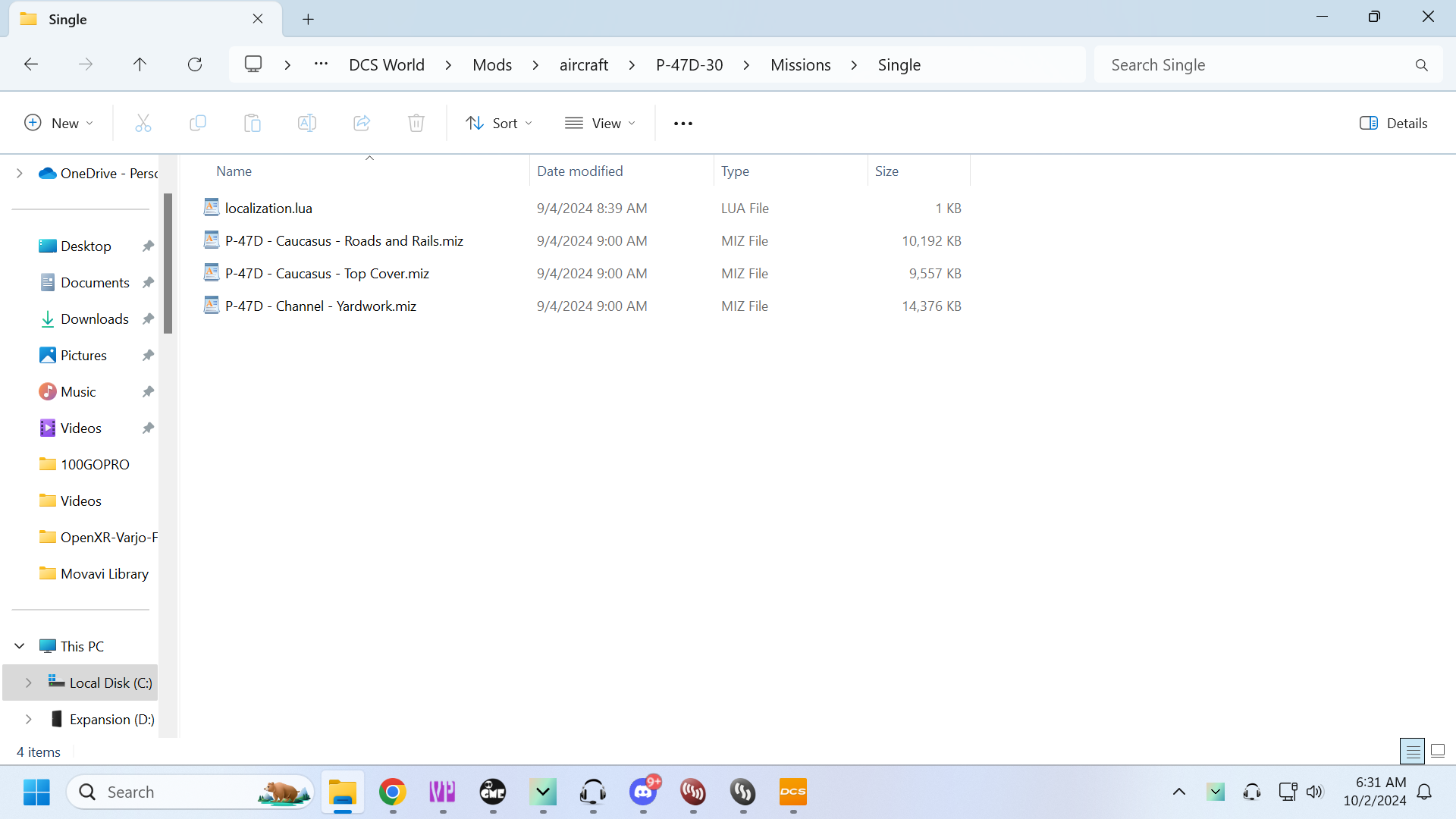This screenshot has height=819, width=1456.
Task: Select the Single tab
Action: click(144, 20)
